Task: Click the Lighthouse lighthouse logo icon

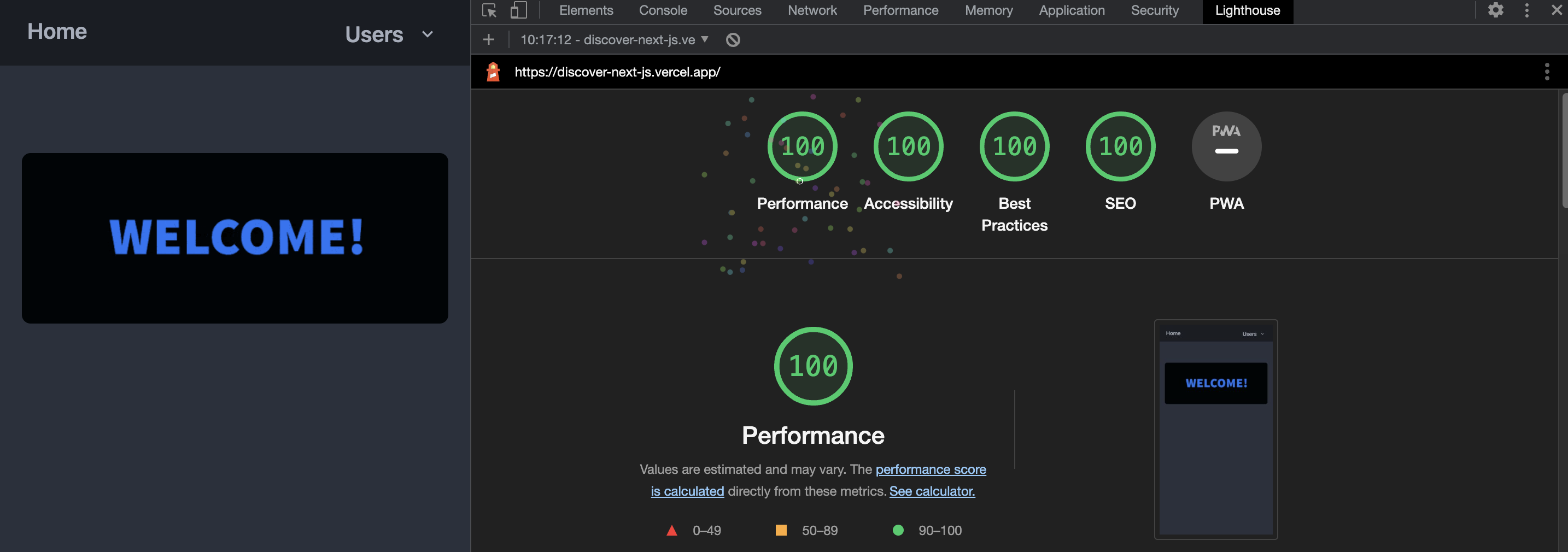Action: tap(493, 72)
